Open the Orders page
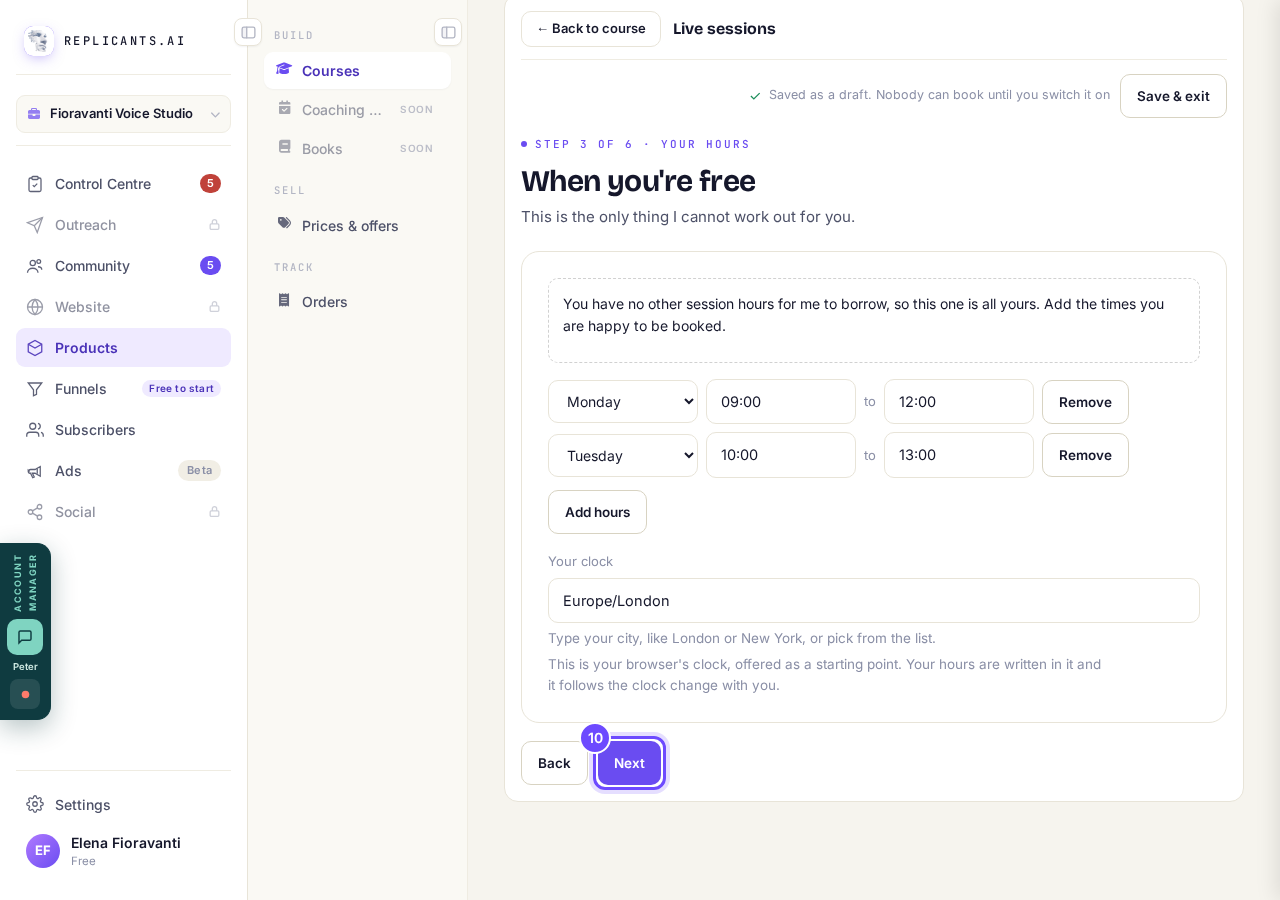The image size is (1280, 900). pyautogui.click(x=357, y=301)
